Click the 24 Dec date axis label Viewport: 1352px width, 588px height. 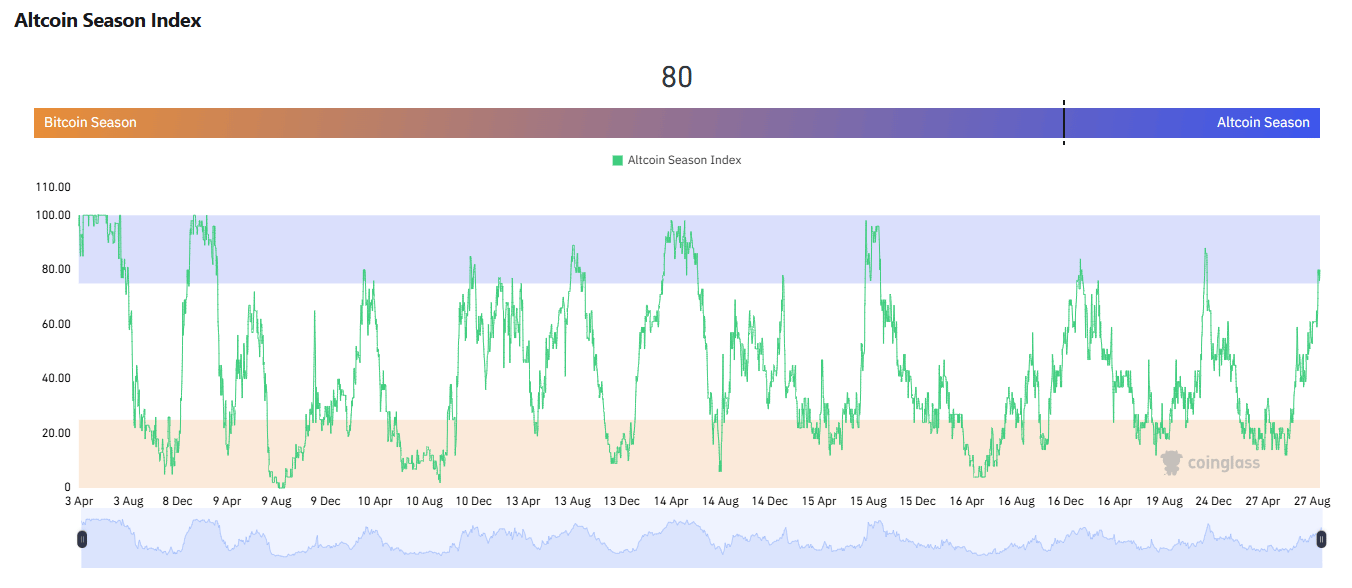(1212, 501)
